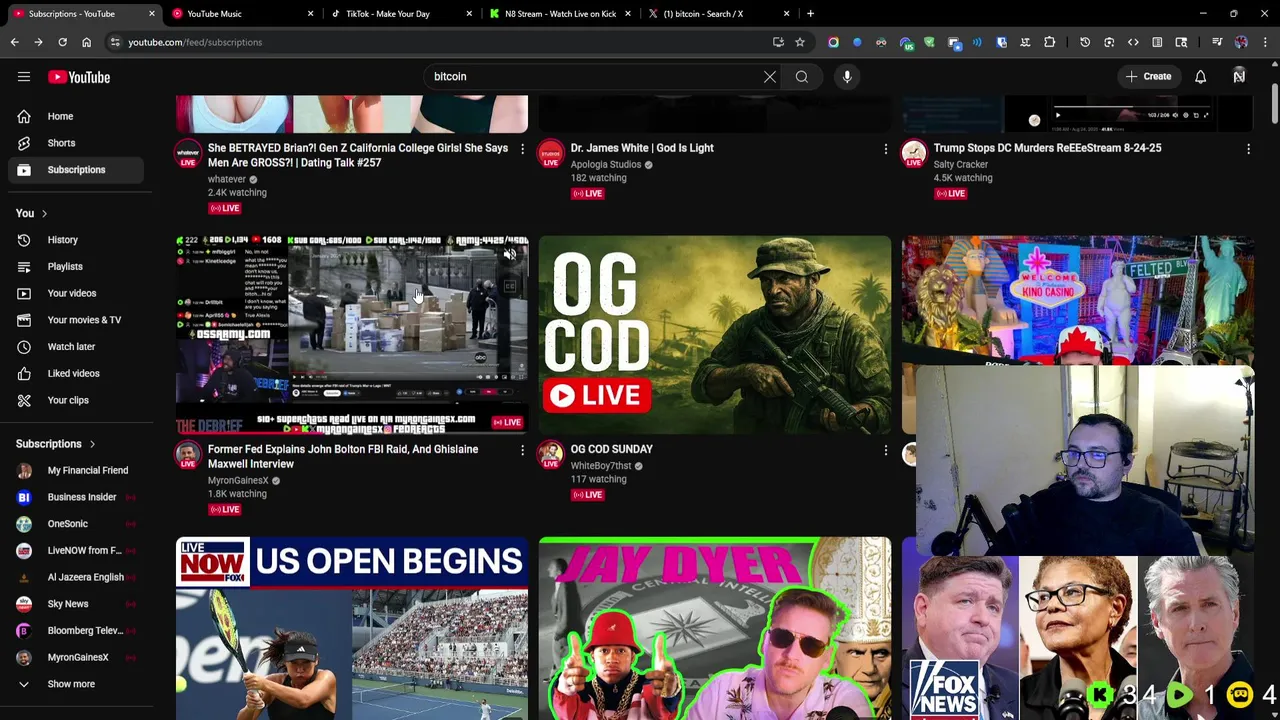
Task: Activate voice search microphone
Action: pyautogui.click(x=847, y=76)
